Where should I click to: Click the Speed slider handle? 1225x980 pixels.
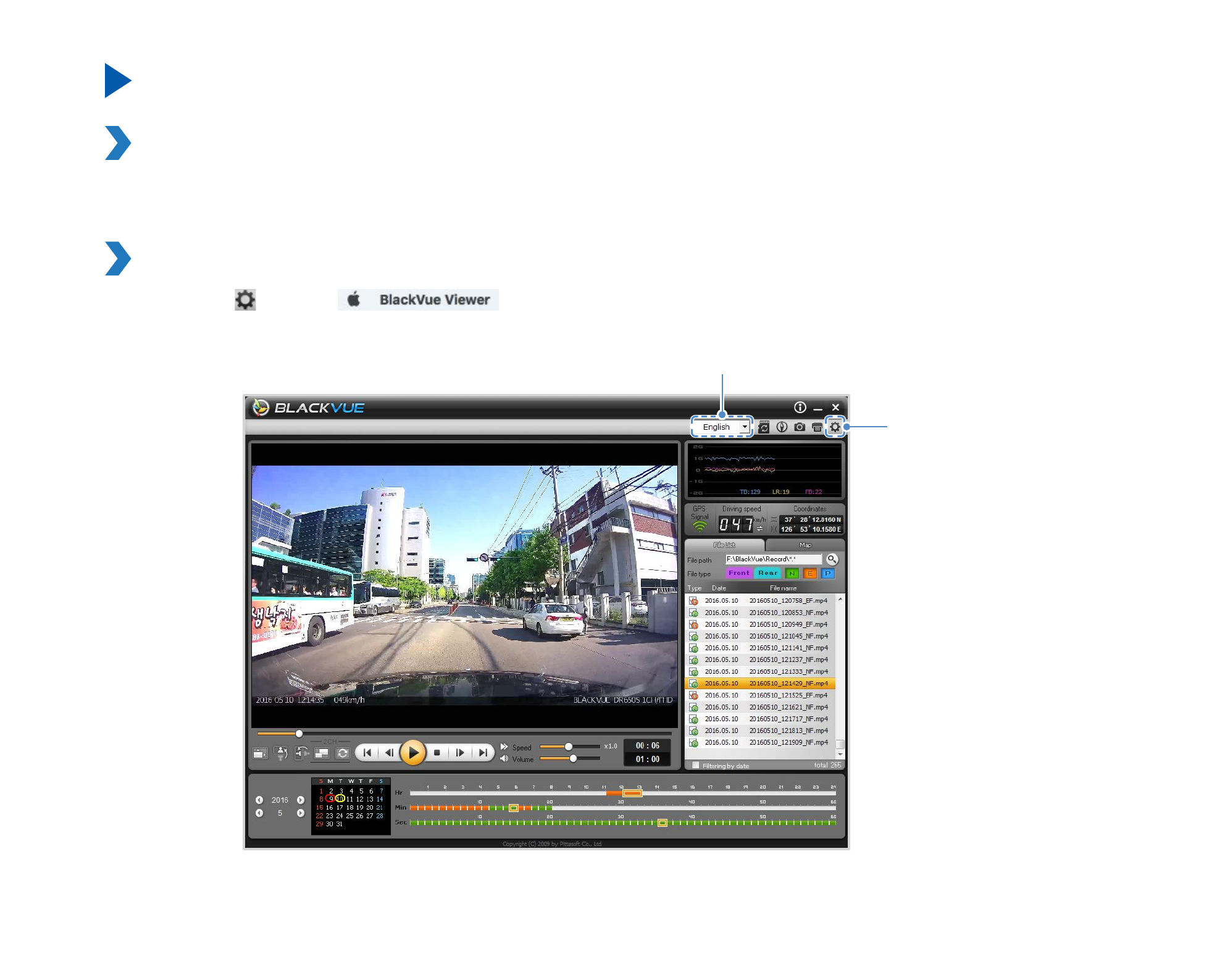tap(569, 747)
